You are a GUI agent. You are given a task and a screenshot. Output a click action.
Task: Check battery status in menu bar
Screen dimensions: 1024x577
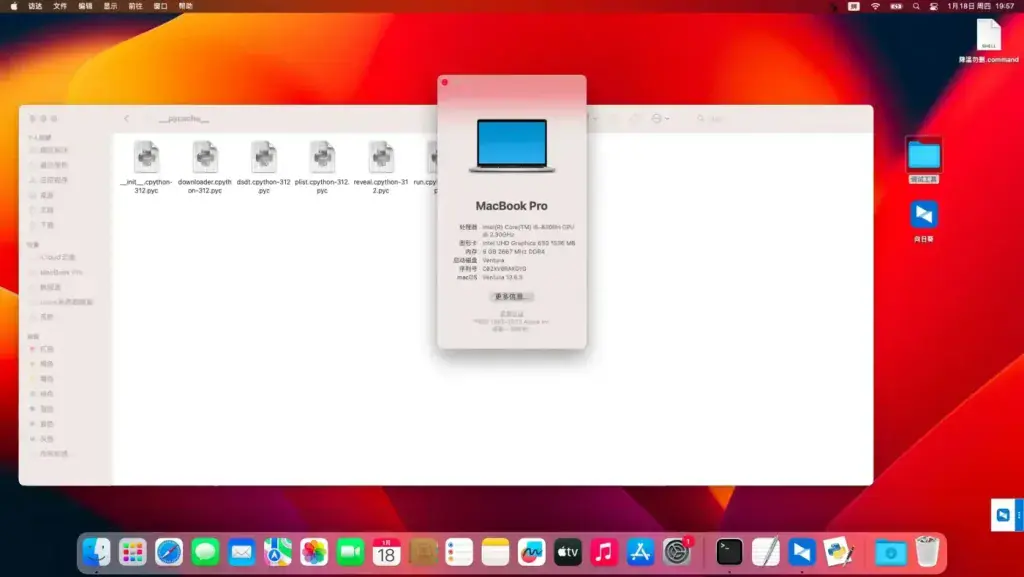click(x=896, y=6)
